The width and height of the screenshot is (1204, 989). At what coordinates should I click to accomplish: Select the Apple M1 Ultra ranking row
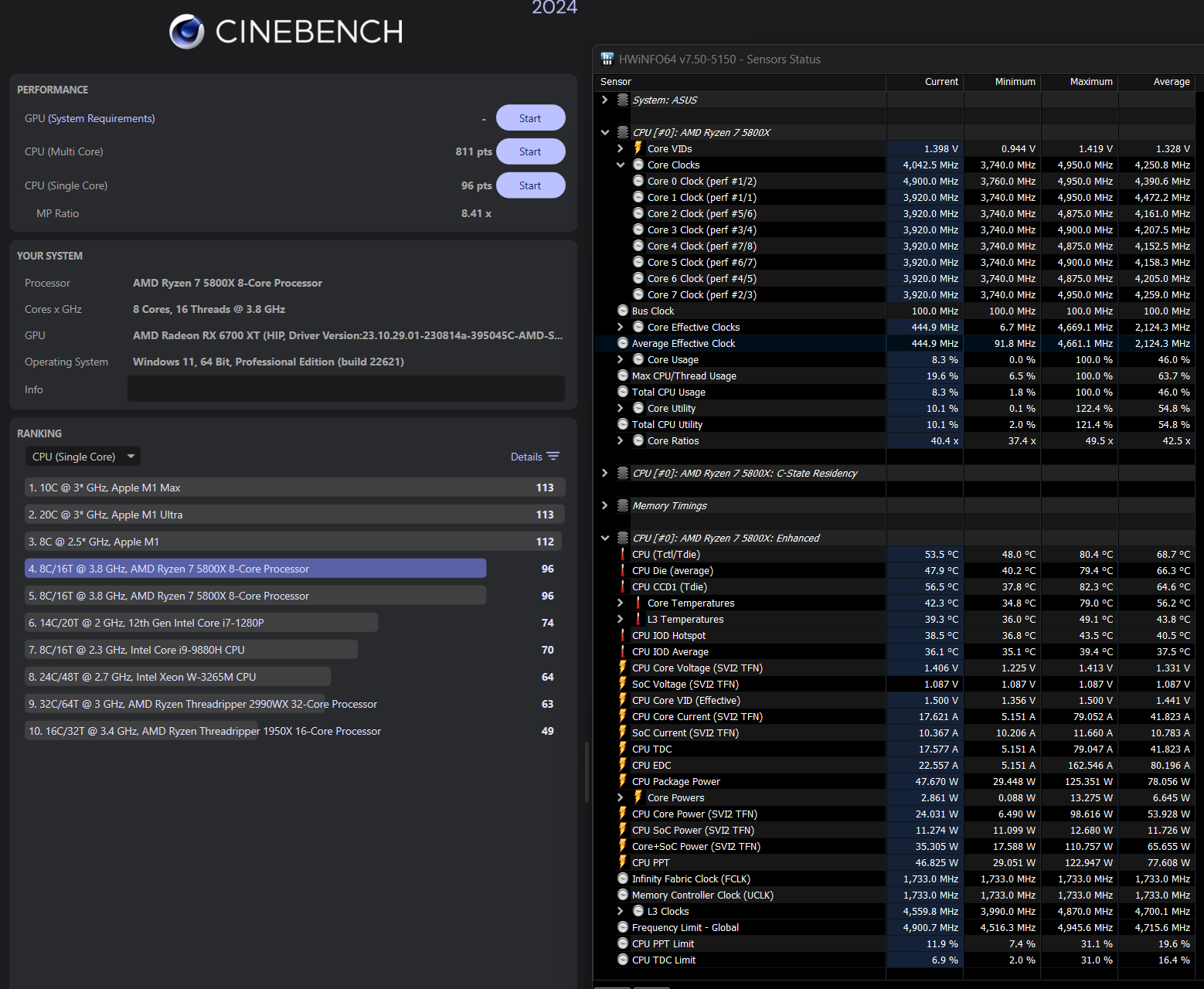click(294, 515)
